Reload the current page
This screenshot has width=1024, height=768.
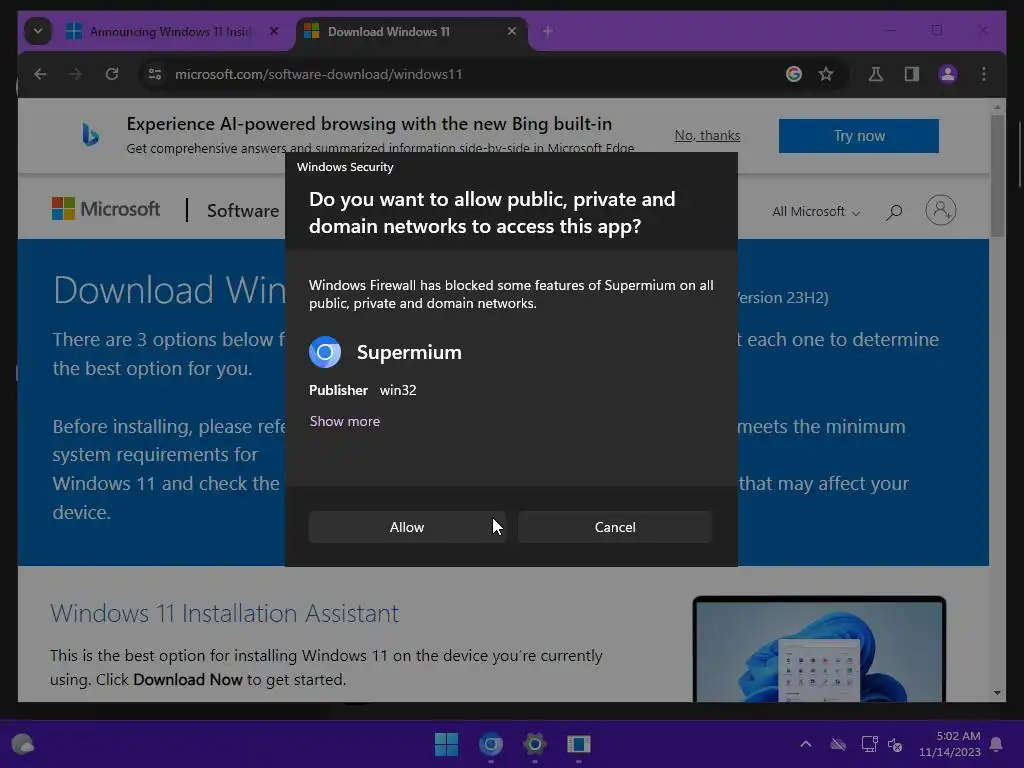[x=112, y=74]
